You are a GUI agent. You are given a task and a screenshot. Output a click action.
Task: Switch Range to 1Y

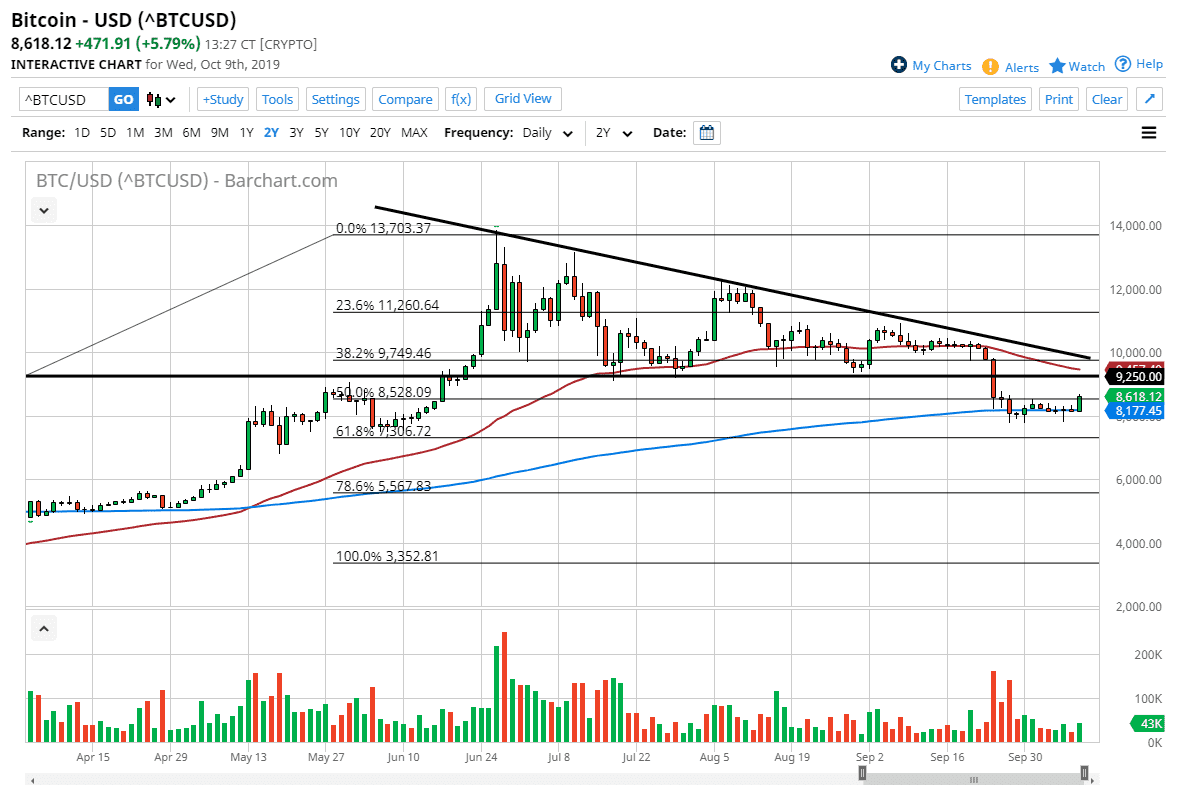pyautogui.click(x=246, y=132)
